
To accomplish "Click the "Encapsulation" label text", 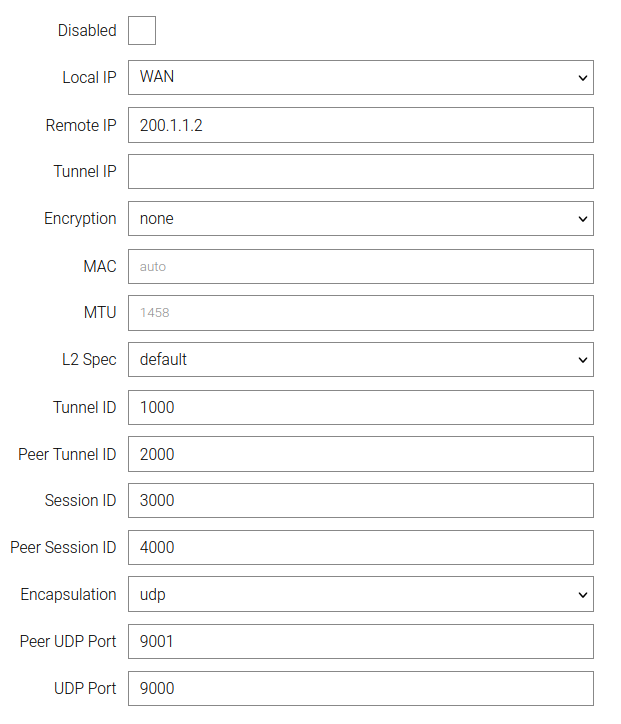I will pos(68,594).
